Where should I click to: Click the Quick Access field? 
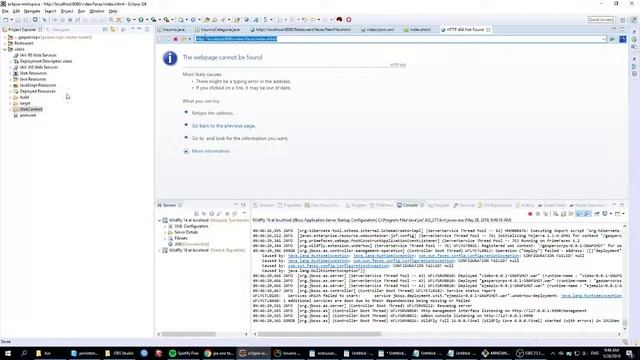(600, 20)
